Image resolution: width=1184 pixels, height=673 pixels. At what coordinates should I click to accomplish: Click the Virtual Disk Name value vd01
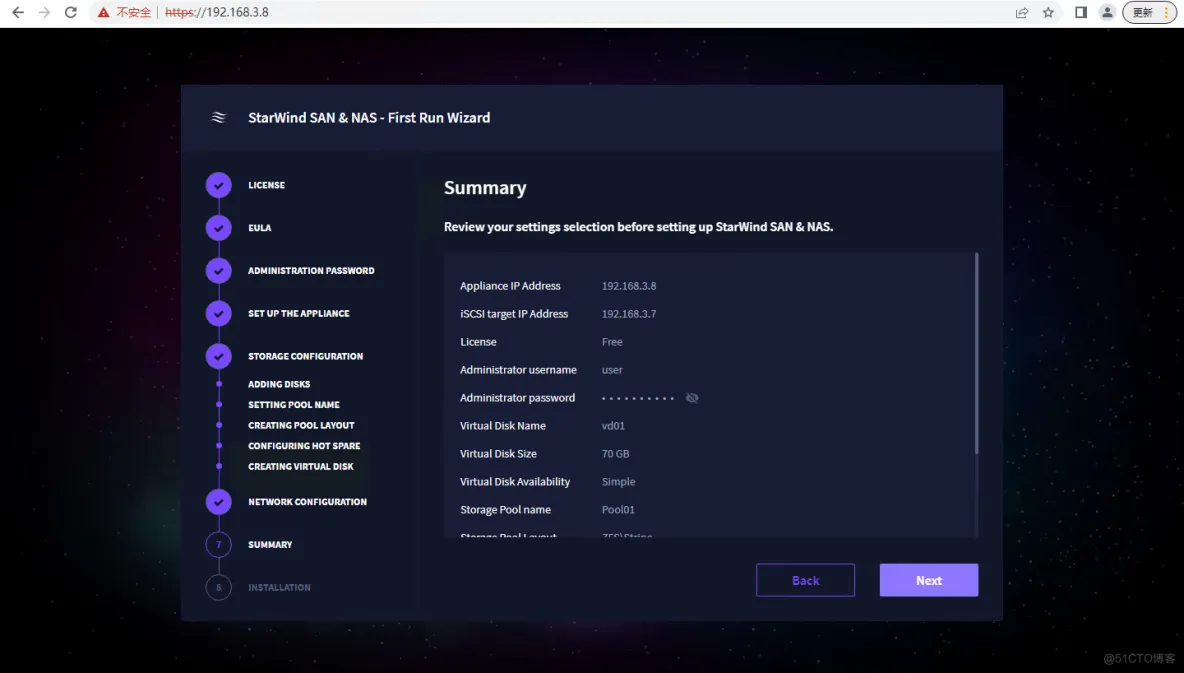pos(613,425)
